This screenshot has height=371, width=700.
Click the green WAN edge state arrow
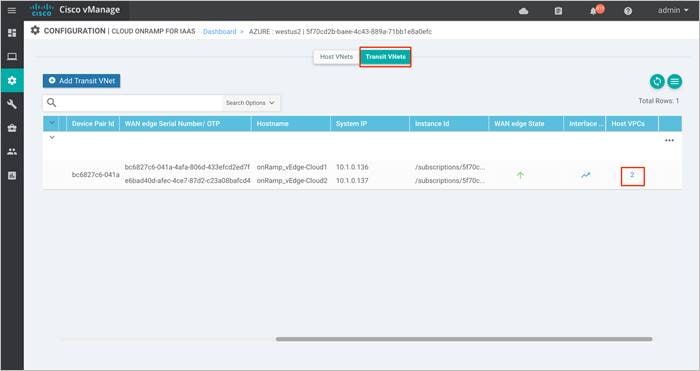click(520, 175)
